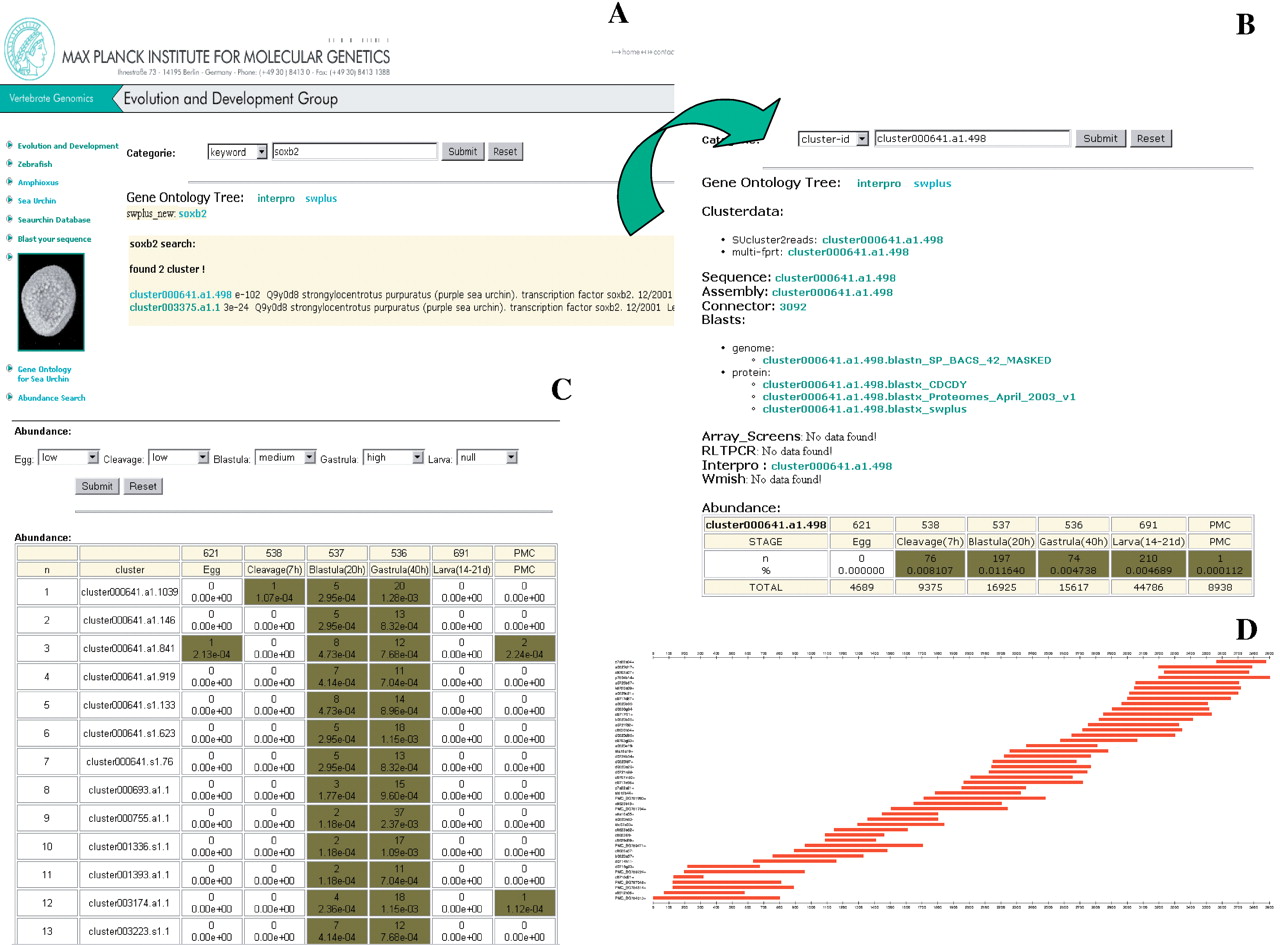Click inside the cluster-id search text field
The height and width of the screenshot is (945, 1280).
pos(970,139)
